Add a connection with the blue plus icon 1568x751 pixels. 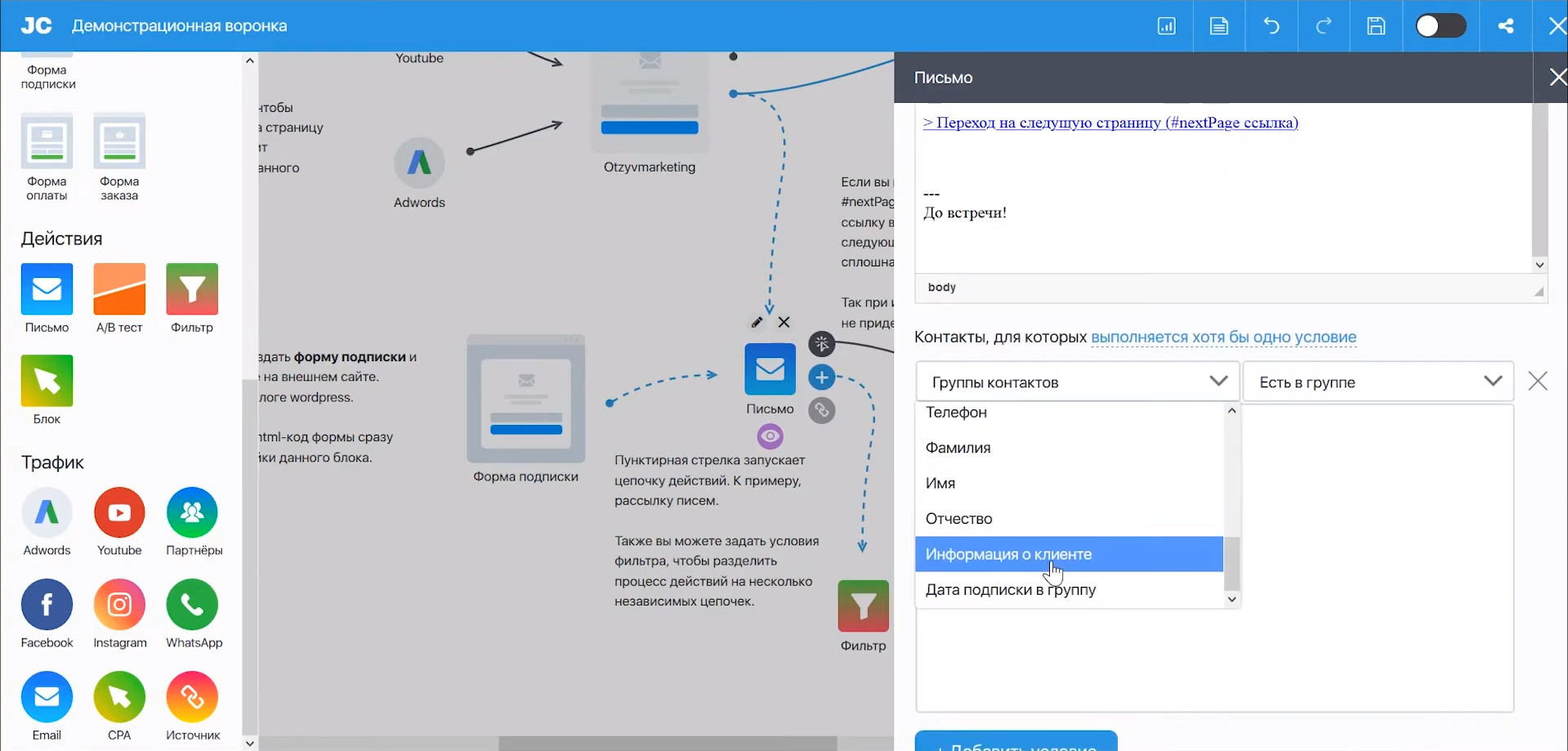click(x=822, y=378)
